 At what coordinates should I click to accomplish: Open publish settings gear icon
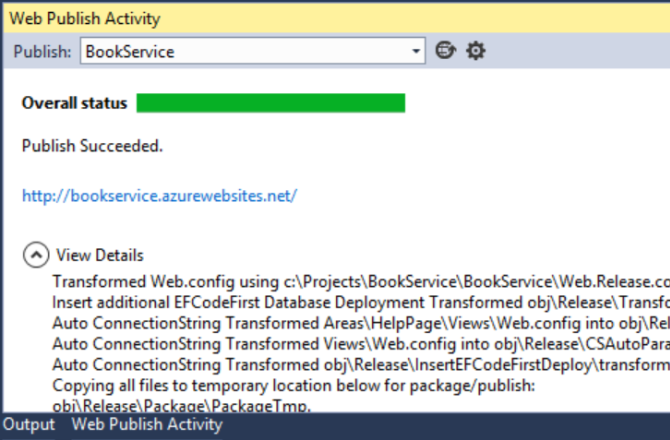pos(476,51)
